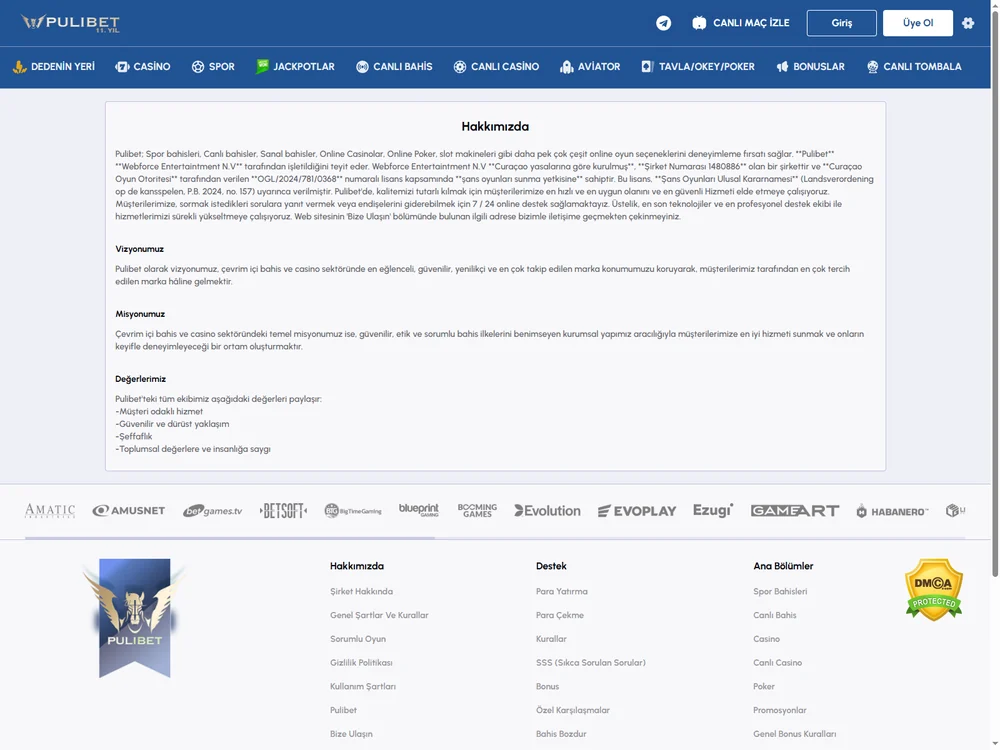
Task: Open the settings gear icon
Action: pyautogui.click(x=968, y=23)
